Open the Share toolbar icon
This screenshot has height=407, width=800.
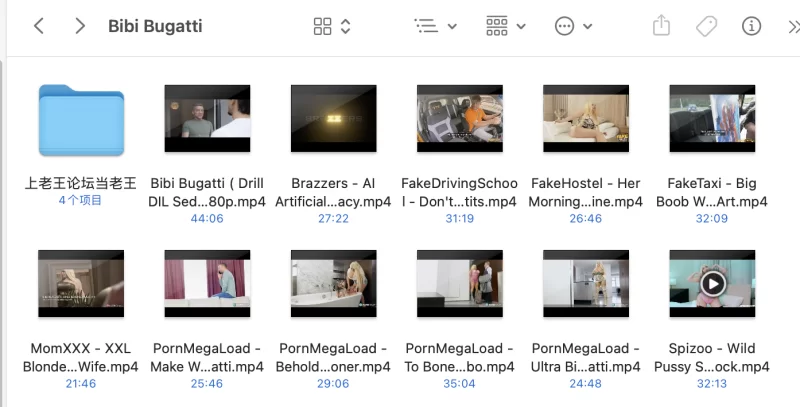click(x=661, y=26)
